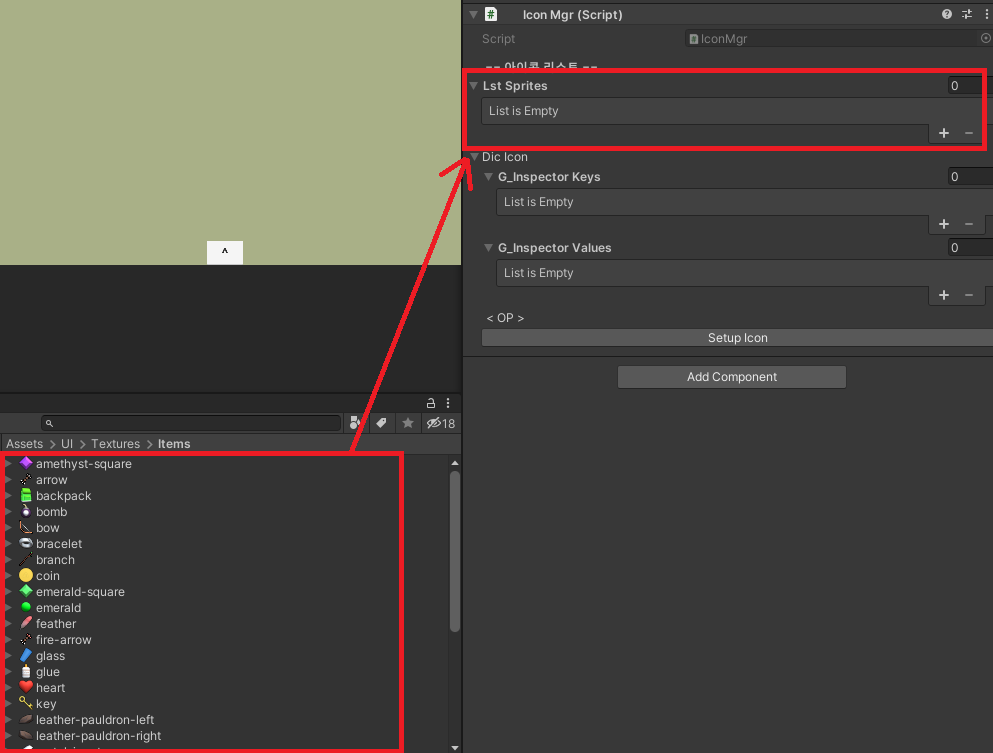Click the search-by-label tag icon
The height and width of the screenshot is (753, 993).
381,422
